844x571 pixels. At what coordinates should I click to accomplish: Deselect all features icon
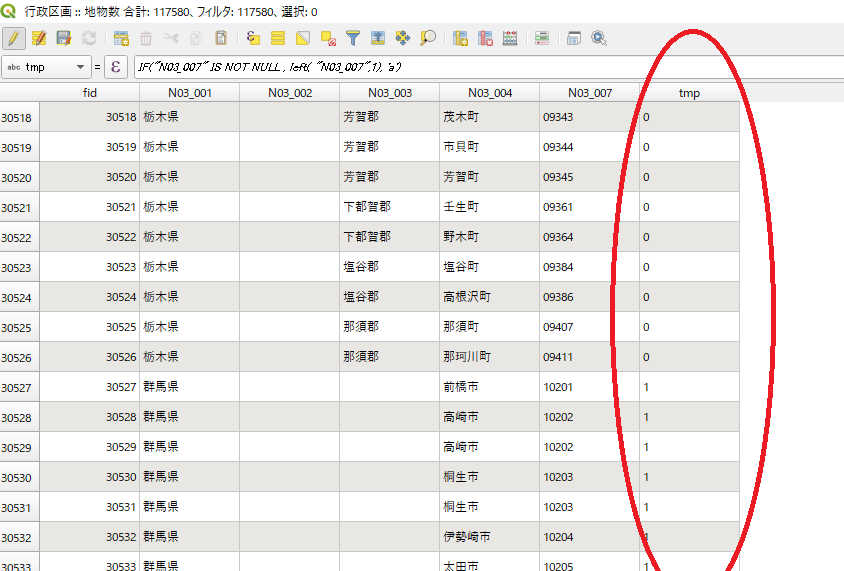(328, 38)
